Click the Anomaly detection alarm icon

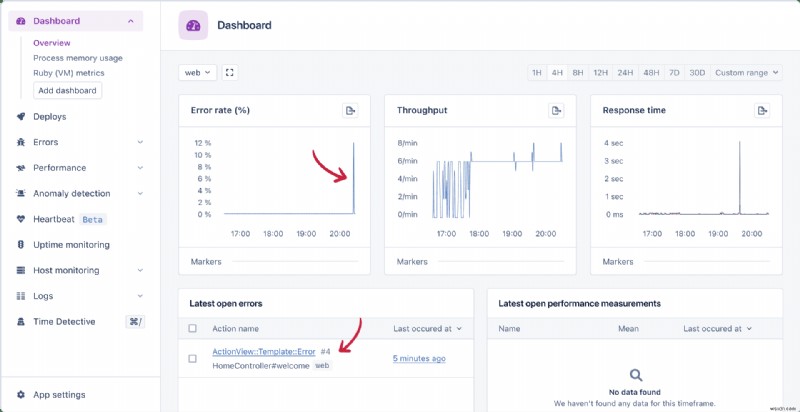point(20,193)
